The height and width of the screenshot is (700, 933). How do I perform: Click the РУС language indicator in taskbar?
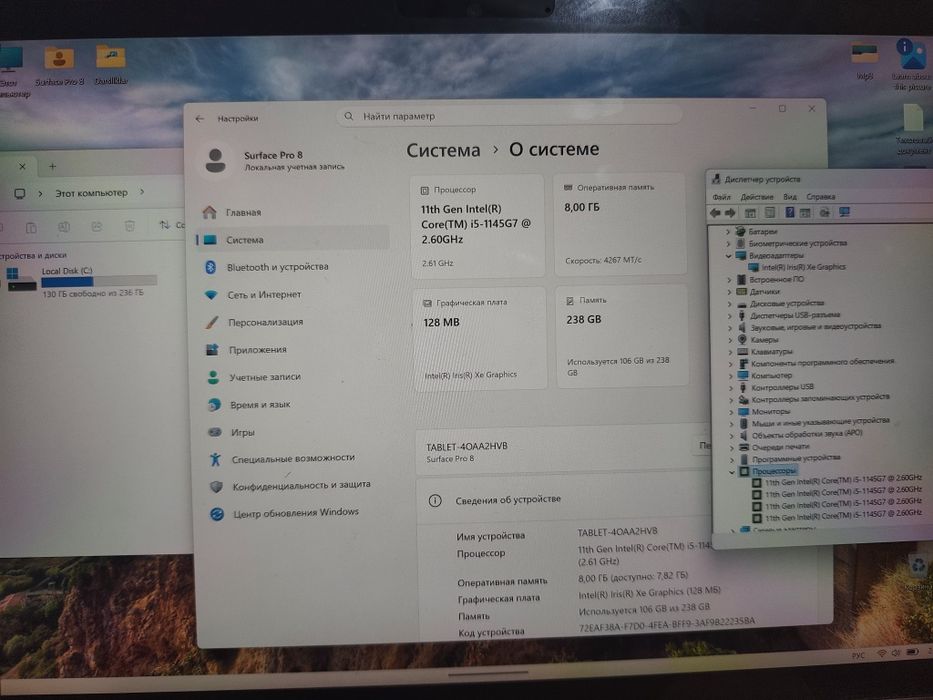tap(858, 655)
